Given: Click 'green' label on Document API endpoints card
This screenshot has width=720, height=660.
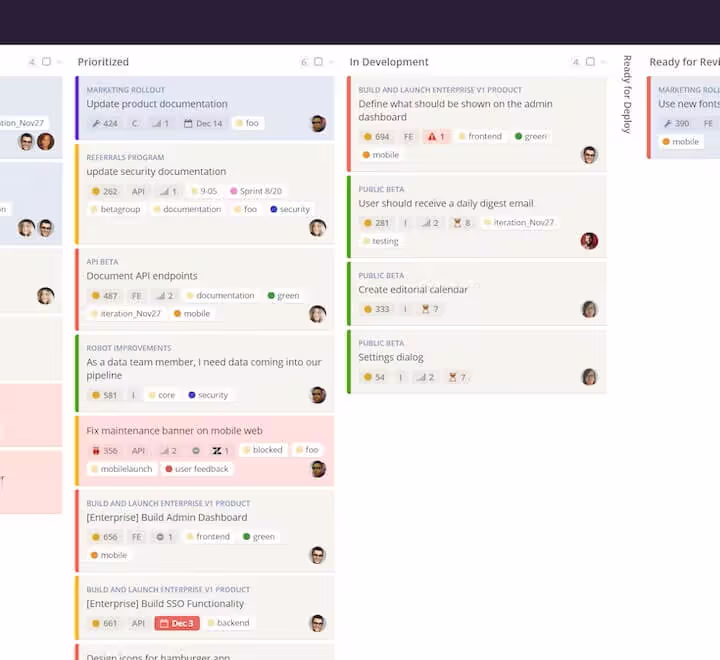Looking at the screenshot, I should click(x=283, y=296).
